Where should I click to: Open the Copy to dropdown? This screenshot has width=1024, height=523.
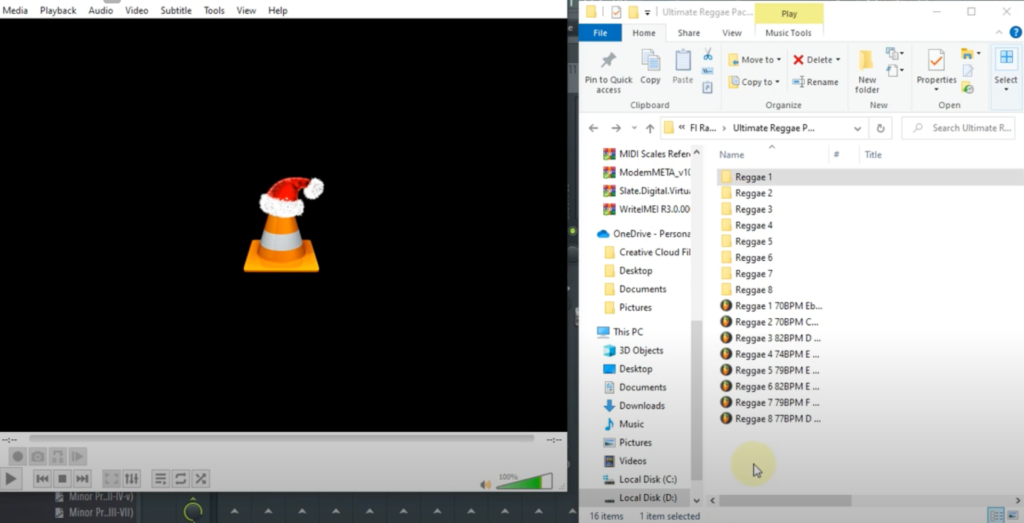(754, 82)
